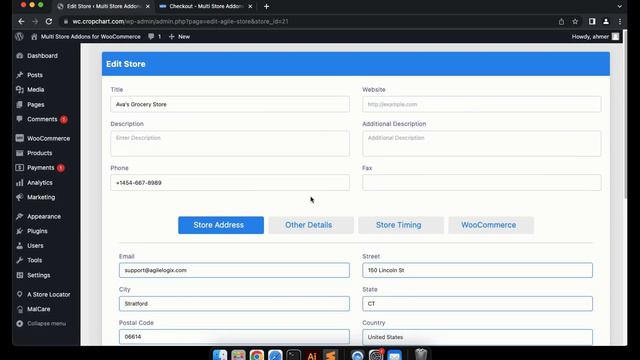Open Mail from the Dock
This screenshot has height=360, width=640.
coord(395,355)
